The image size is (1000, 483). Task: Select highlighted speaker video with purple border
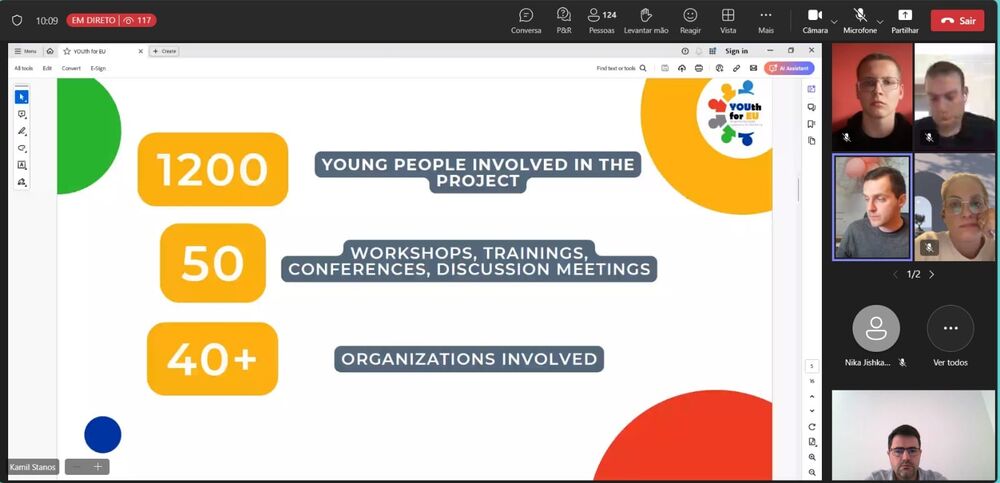(x=872, y=207)
